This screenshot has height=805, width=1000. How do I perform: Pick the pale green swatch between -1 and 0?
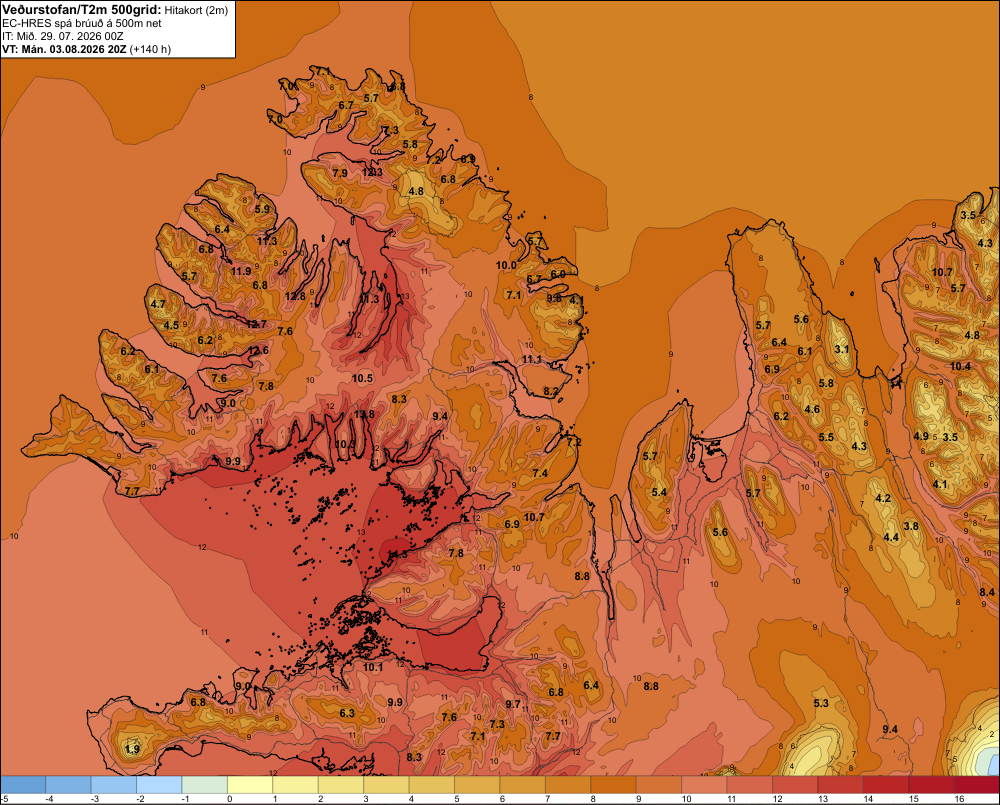click(x=205, y=785)
